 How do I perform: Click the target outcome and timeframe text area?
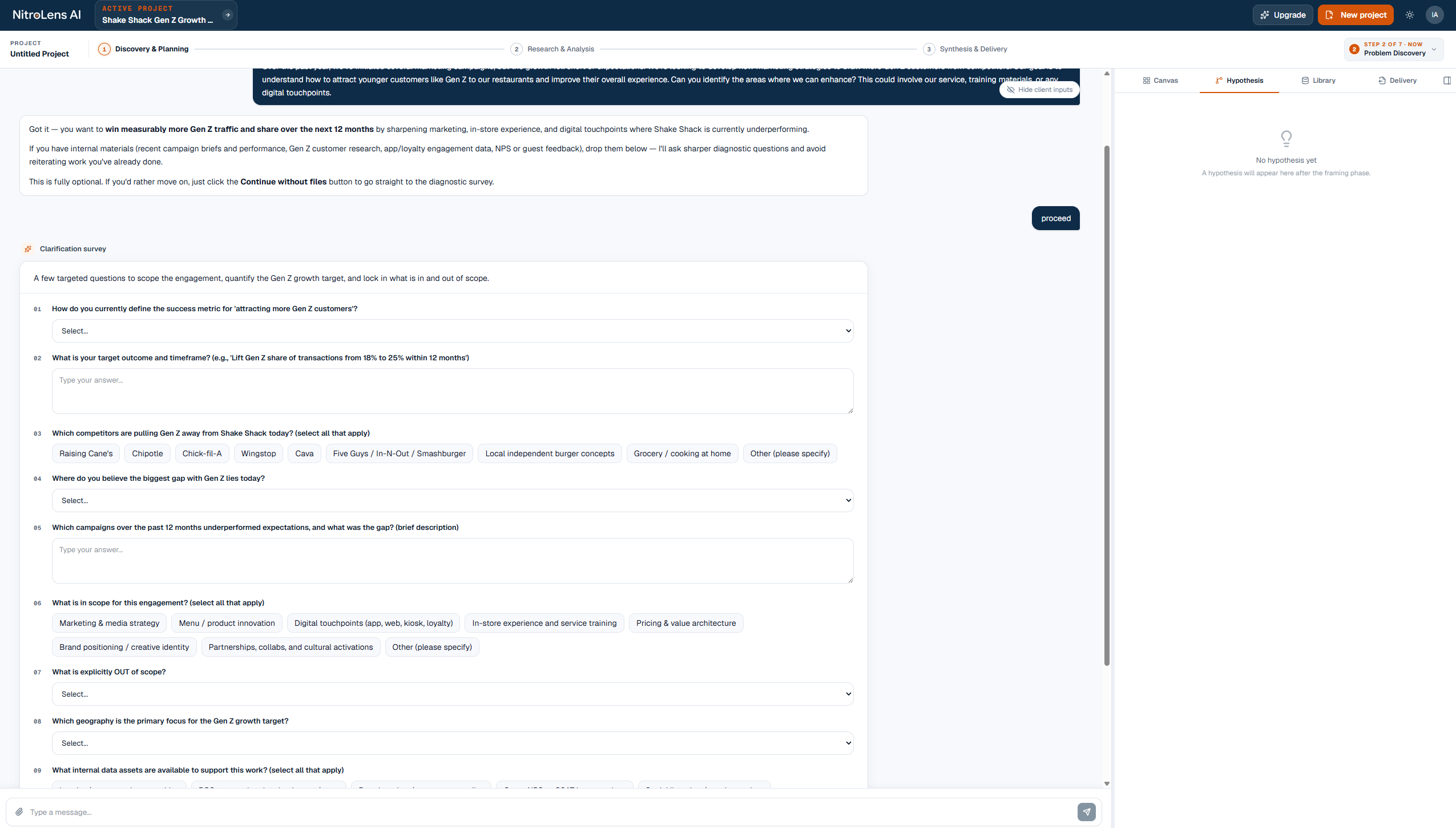(x=453, y=391)
